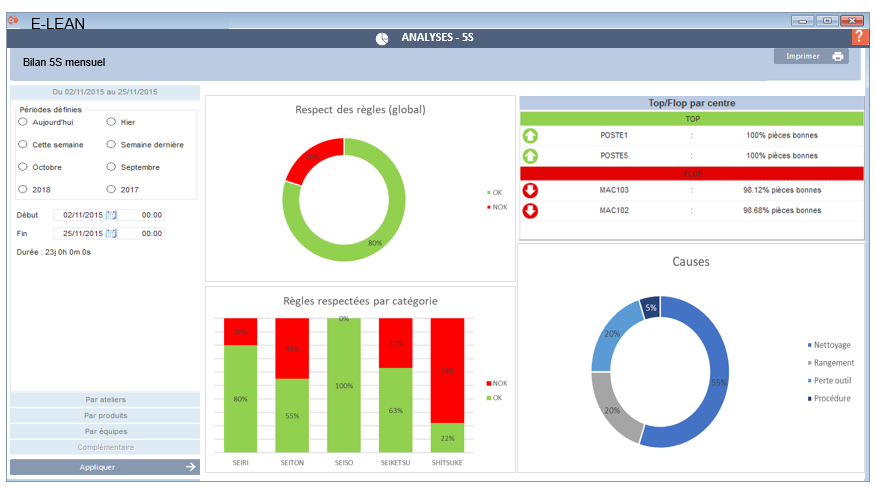The width and height of the screenshot is (875, 487).
Task: Click the POSTE1 row label
Action: pos(614,136)
